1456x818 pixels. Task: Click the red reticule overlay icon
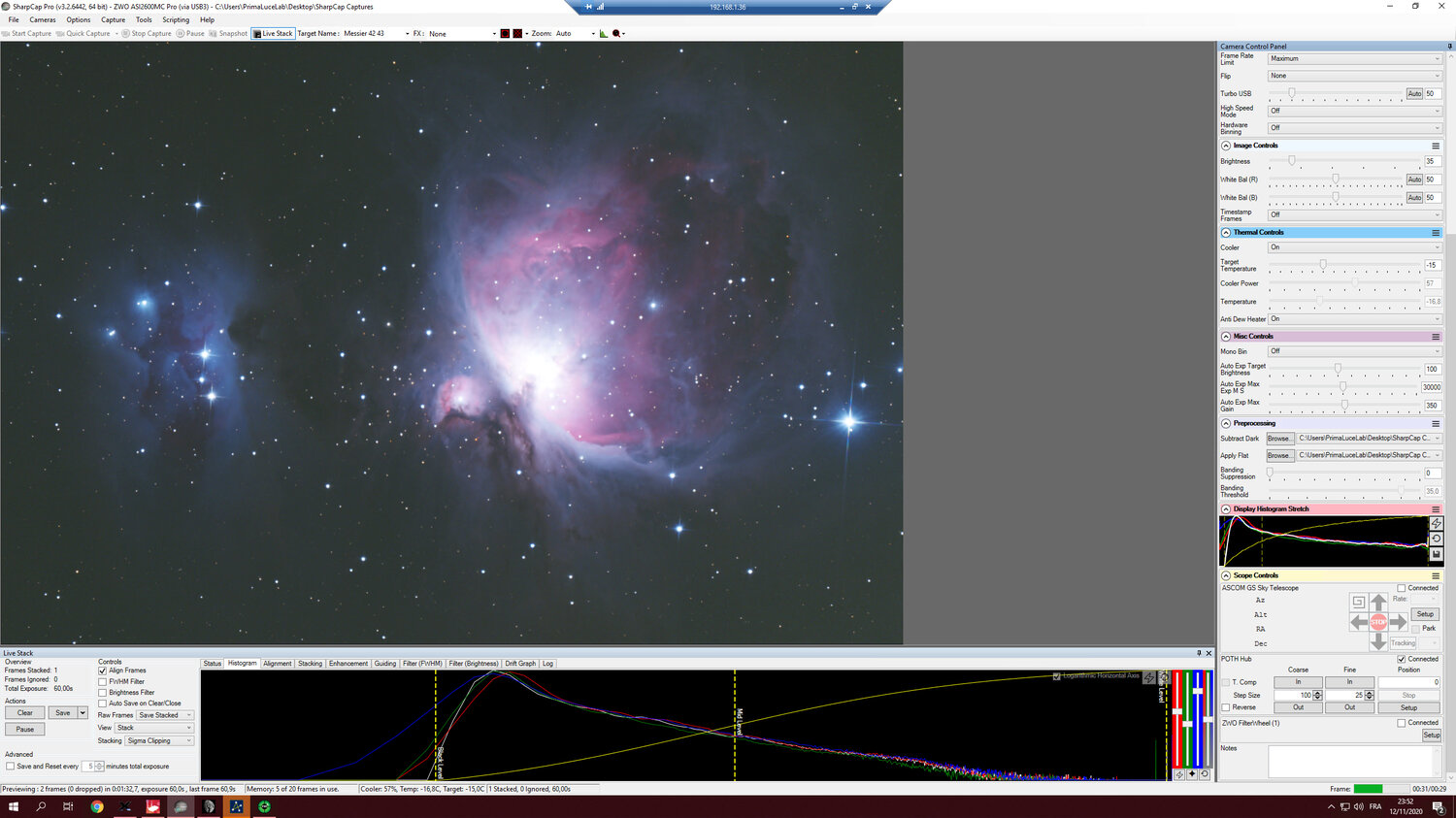point(517,33)
